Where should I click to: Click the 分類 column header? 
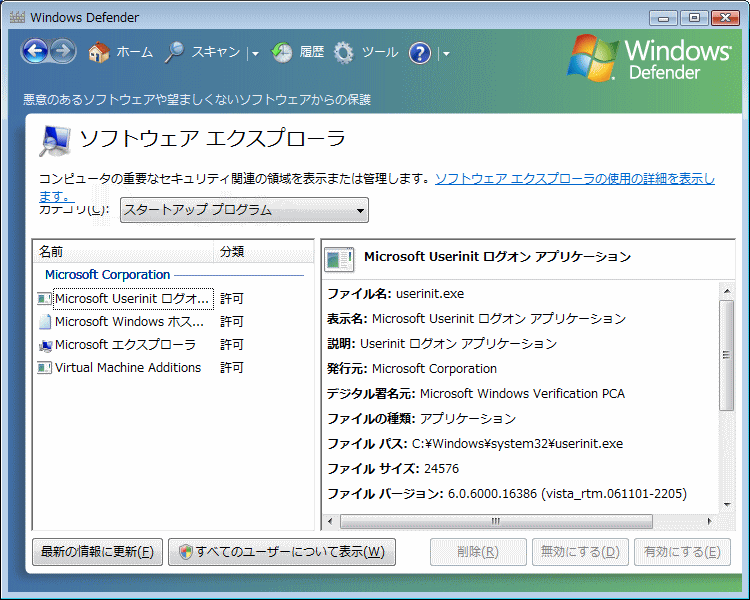point(232,251)
